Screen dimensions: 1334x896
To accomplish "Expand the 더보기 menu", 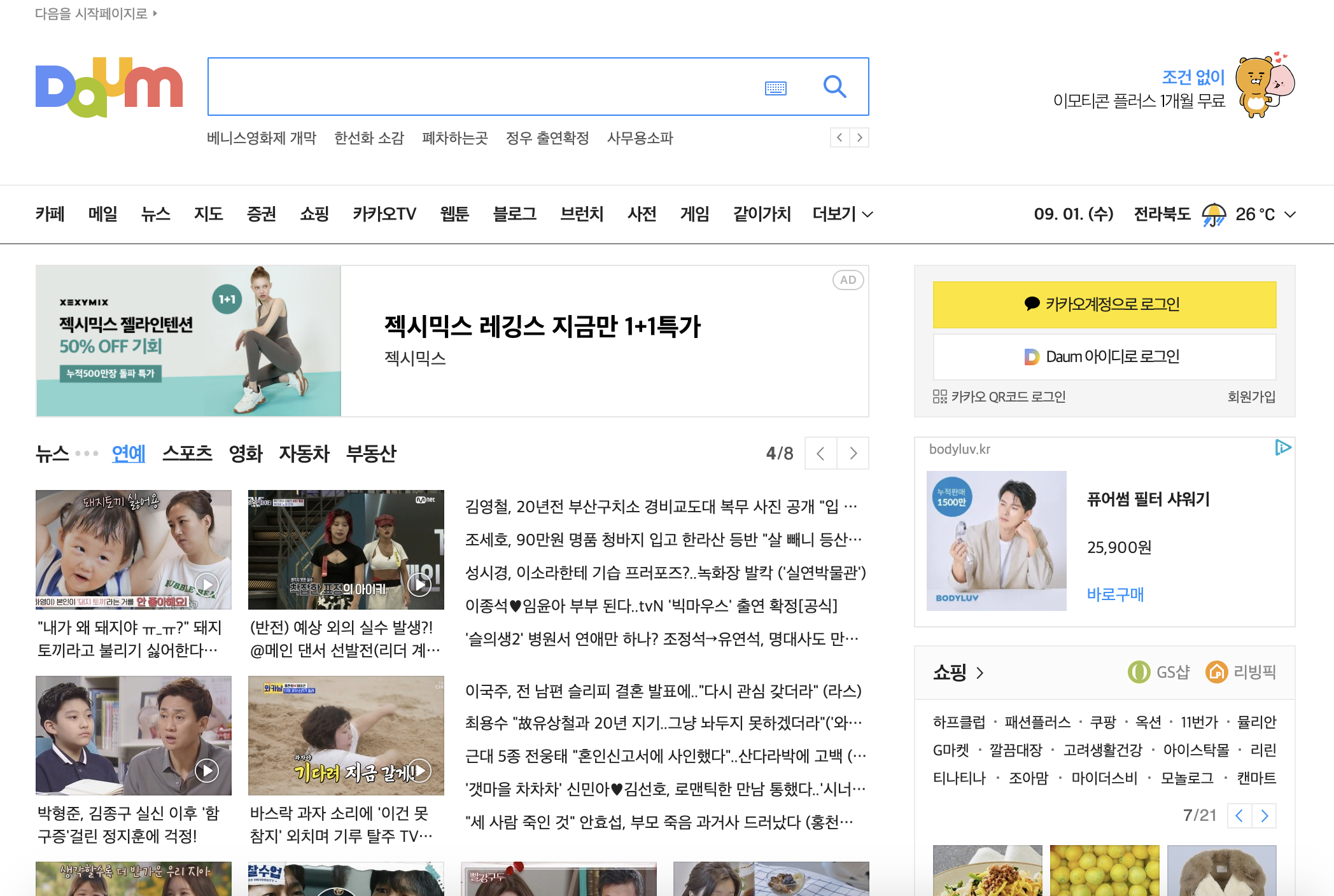I will [842, 214].
